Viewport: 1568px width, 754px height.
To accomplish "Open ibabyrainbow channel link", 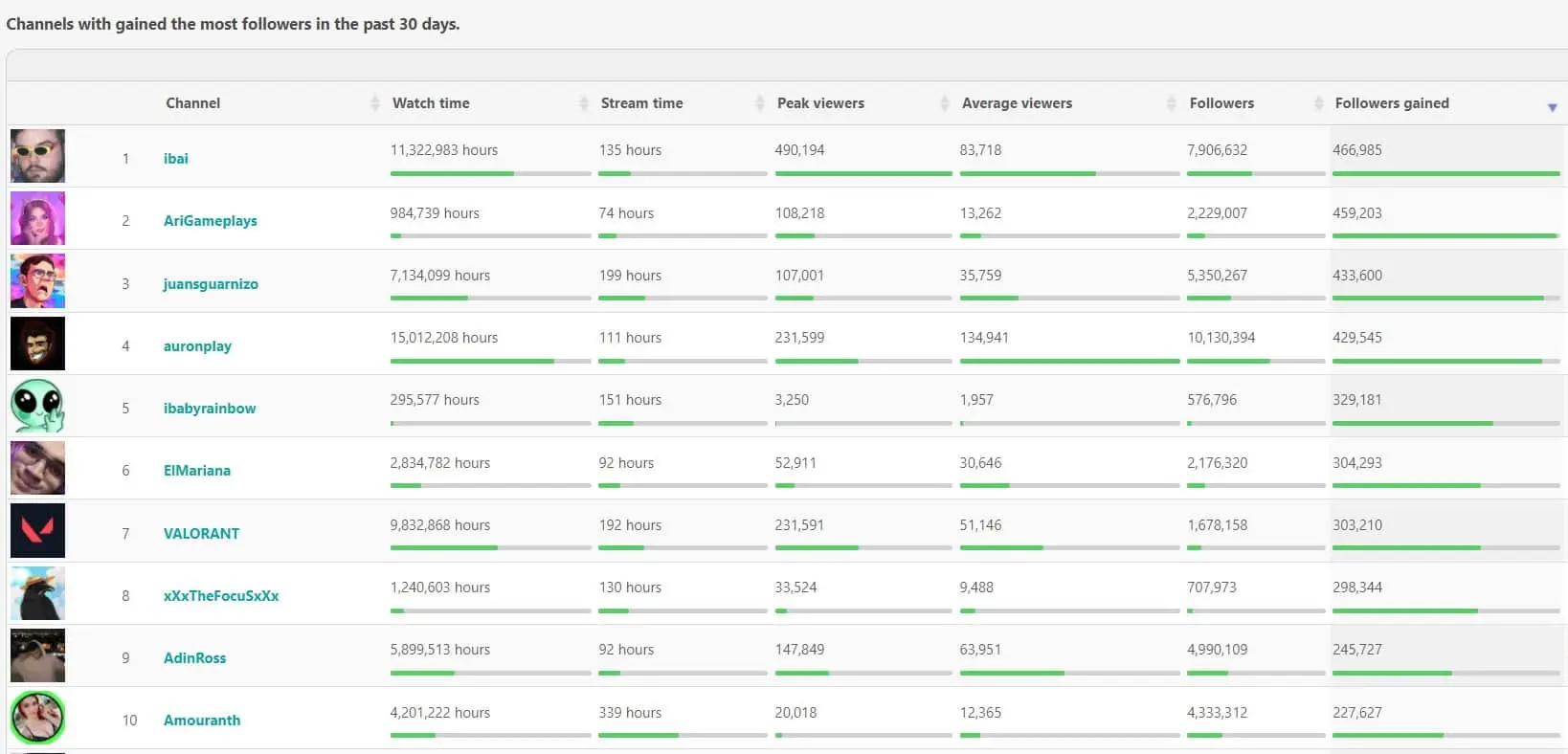I will pyautogui.click(x=210, y=408).
